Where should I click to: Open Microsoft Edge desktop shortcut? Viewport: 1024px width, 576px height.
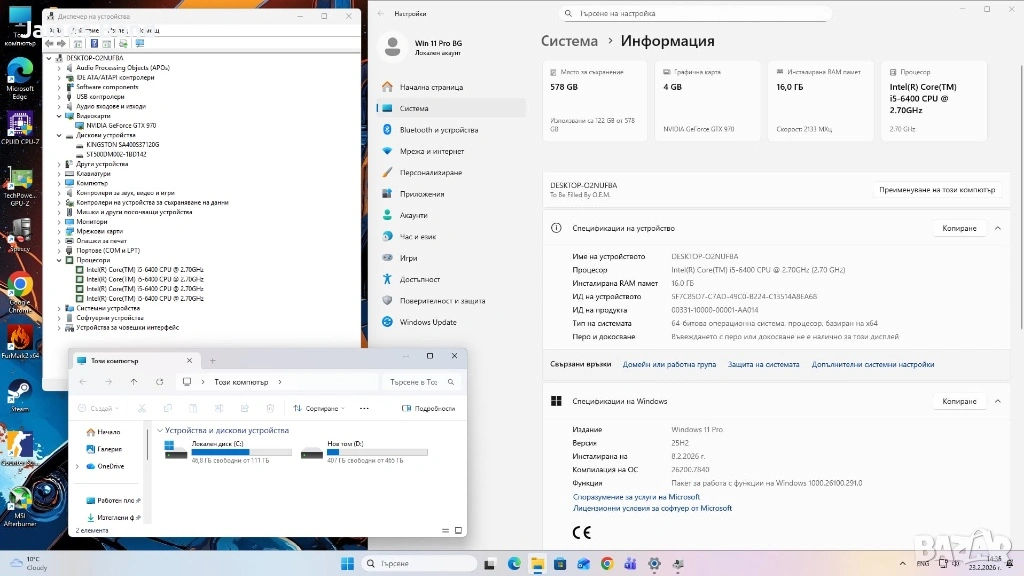pos(20,77)
